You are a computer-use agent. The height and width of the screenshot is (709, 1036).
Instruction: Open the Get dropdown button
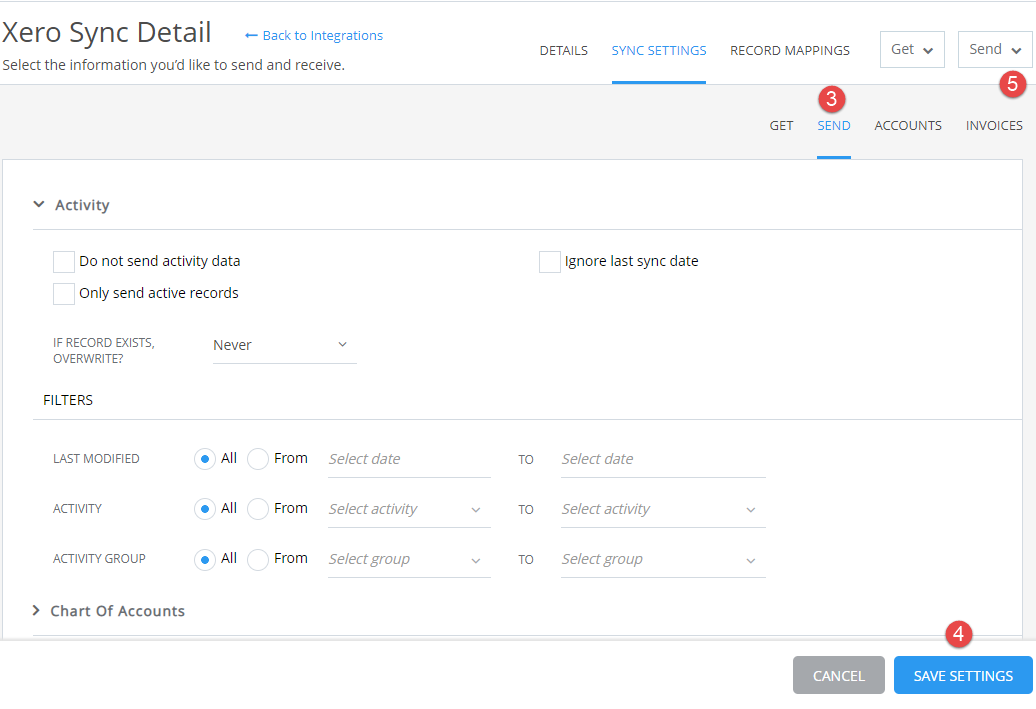(912, 50)
